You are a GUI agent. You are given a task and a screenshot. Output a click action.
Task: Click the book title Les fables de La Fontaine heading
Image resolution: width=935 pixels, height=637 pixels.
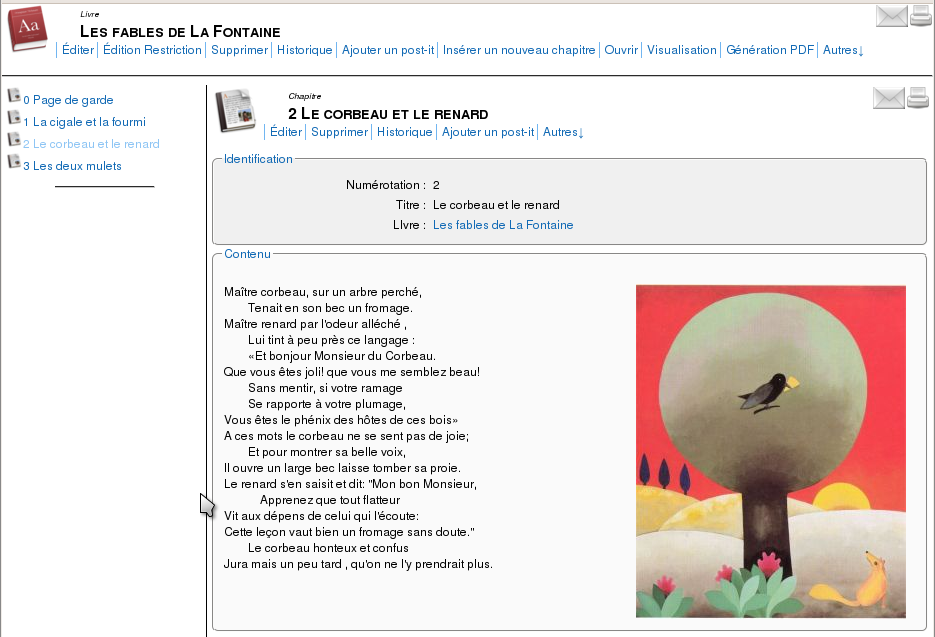pyautogui.click(x=180, y=32)
